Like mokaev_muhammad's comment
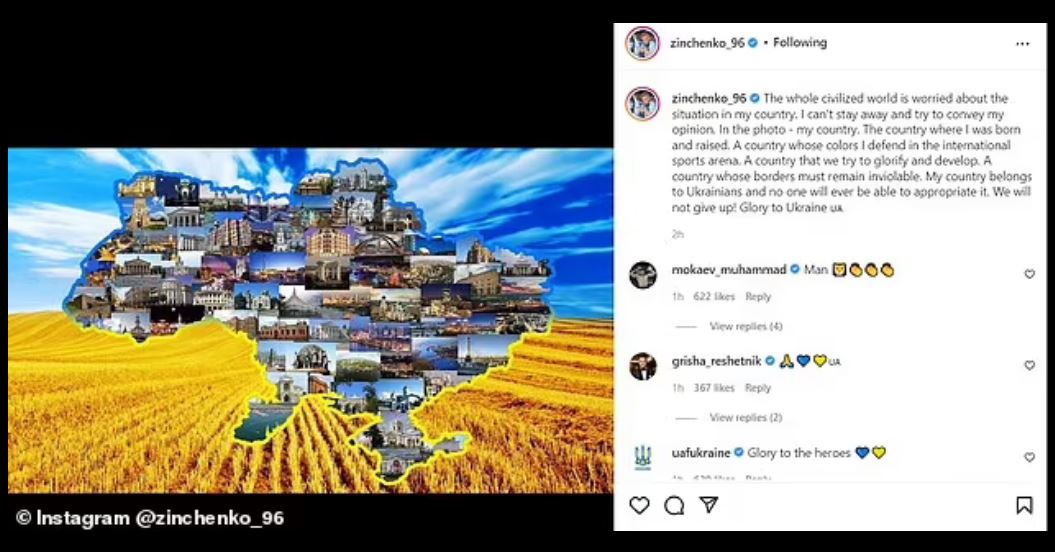This screenshot has height=552, width=1055. tap(1029, 274)
